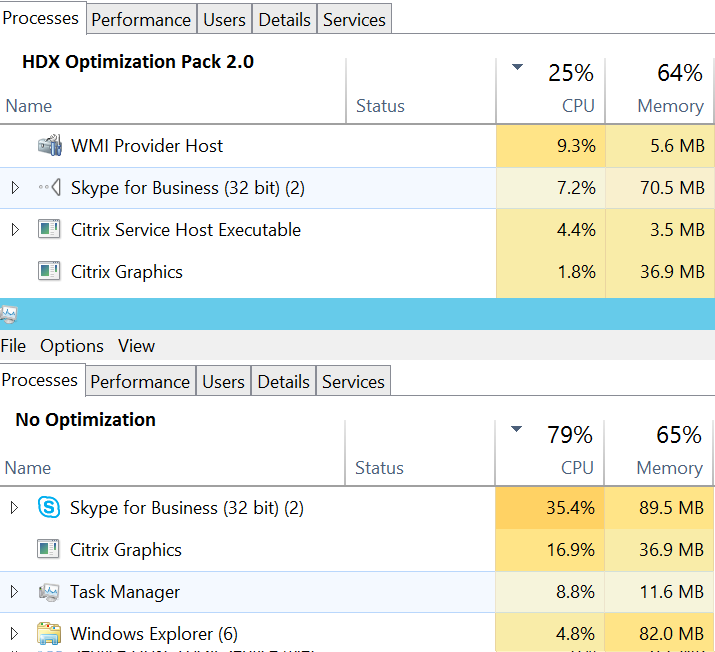Open Users tab in lower window
The width and height of the screenshot is (715, 652).
point(223,382)
